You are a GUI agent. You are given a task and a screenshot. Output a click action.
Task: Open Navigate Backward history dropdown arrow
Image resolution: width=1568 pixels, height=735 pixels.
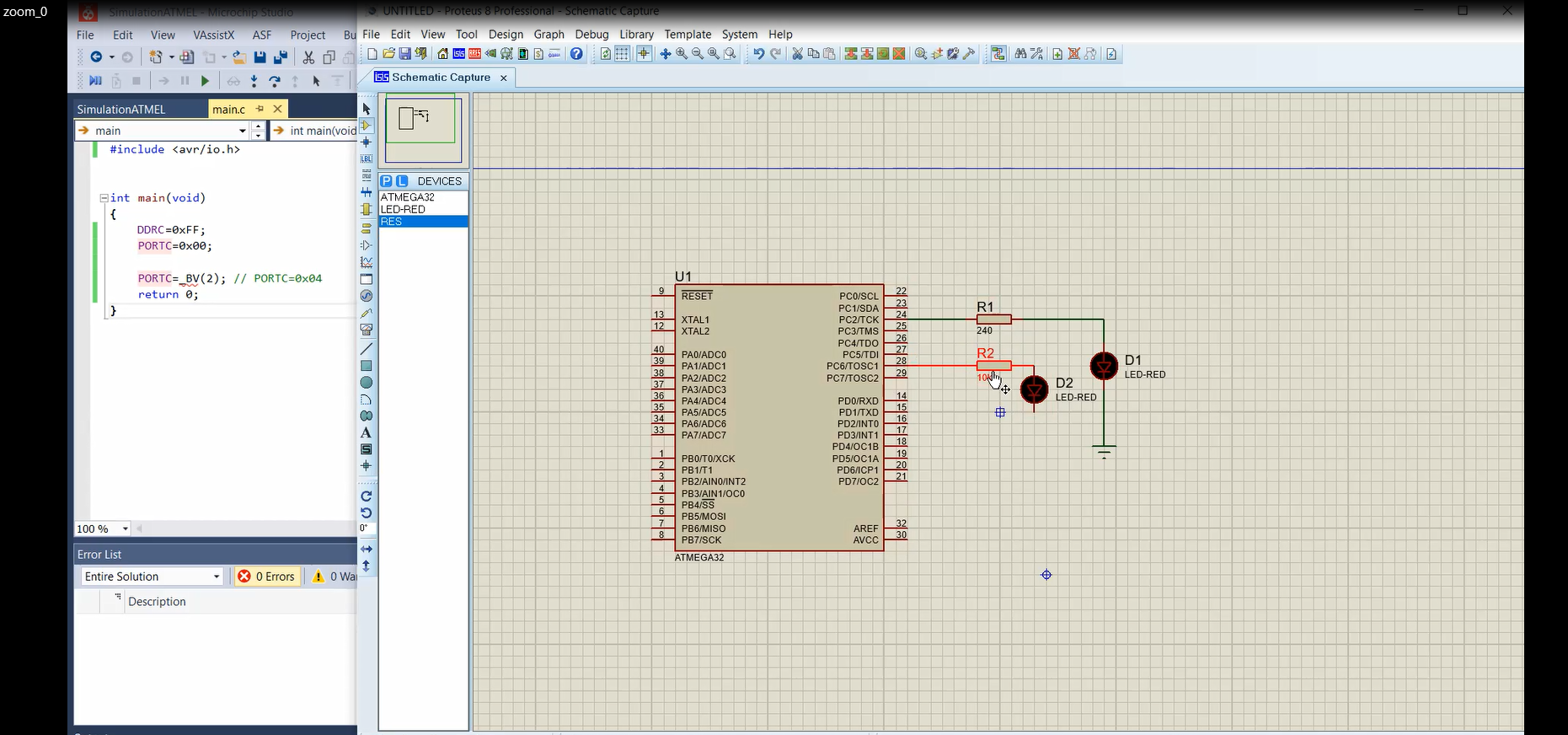(x=111, y=57)
